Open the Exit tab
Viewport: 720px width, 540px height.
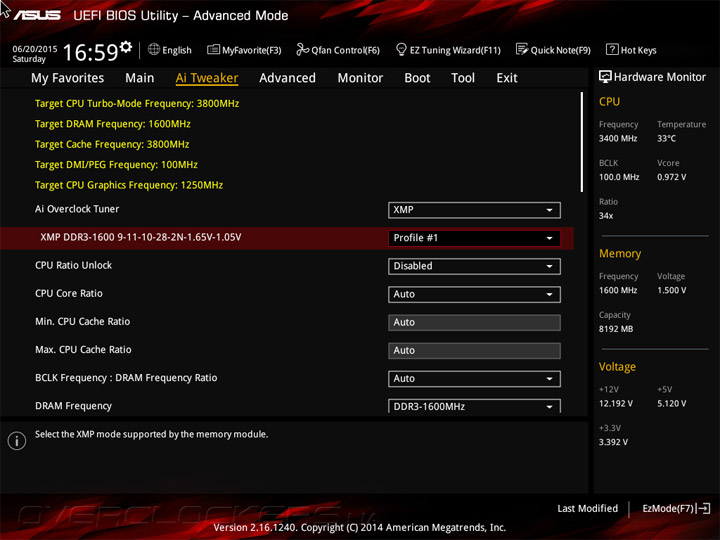pyautogui.click(x=506, y=78)
